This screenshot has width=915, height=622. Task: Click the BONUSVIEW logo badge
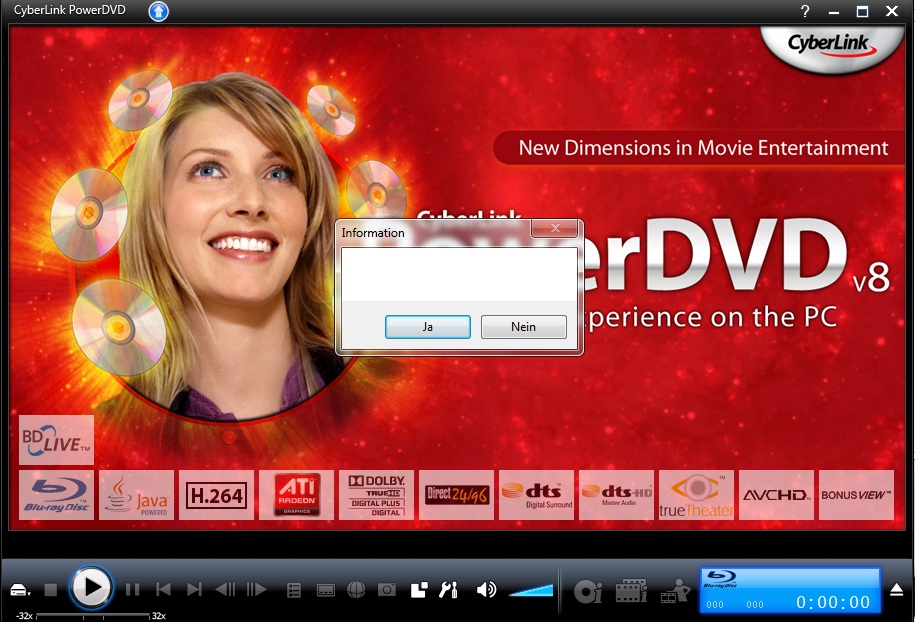coord(856,495)
